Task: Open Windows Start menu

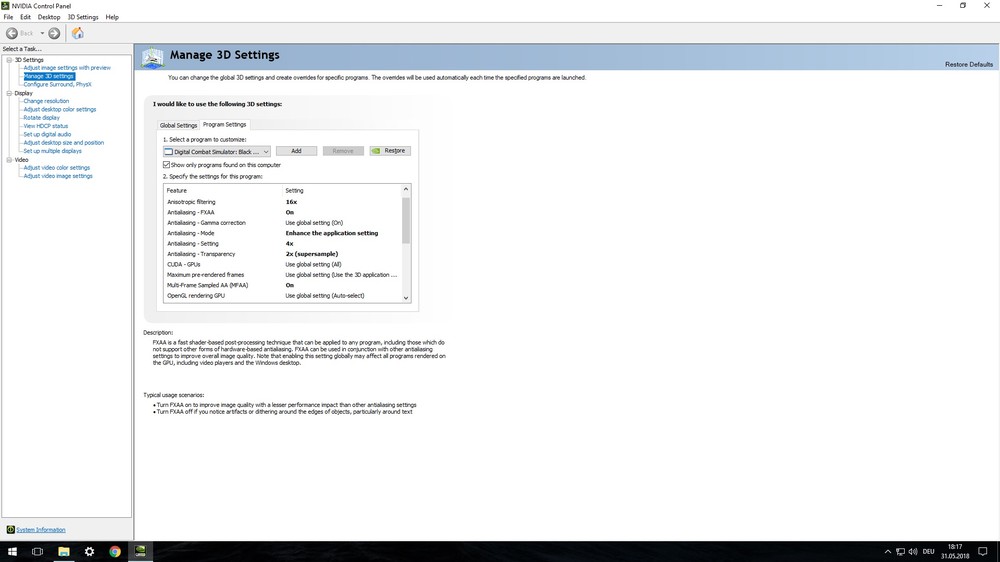Action: coord(12,552)
